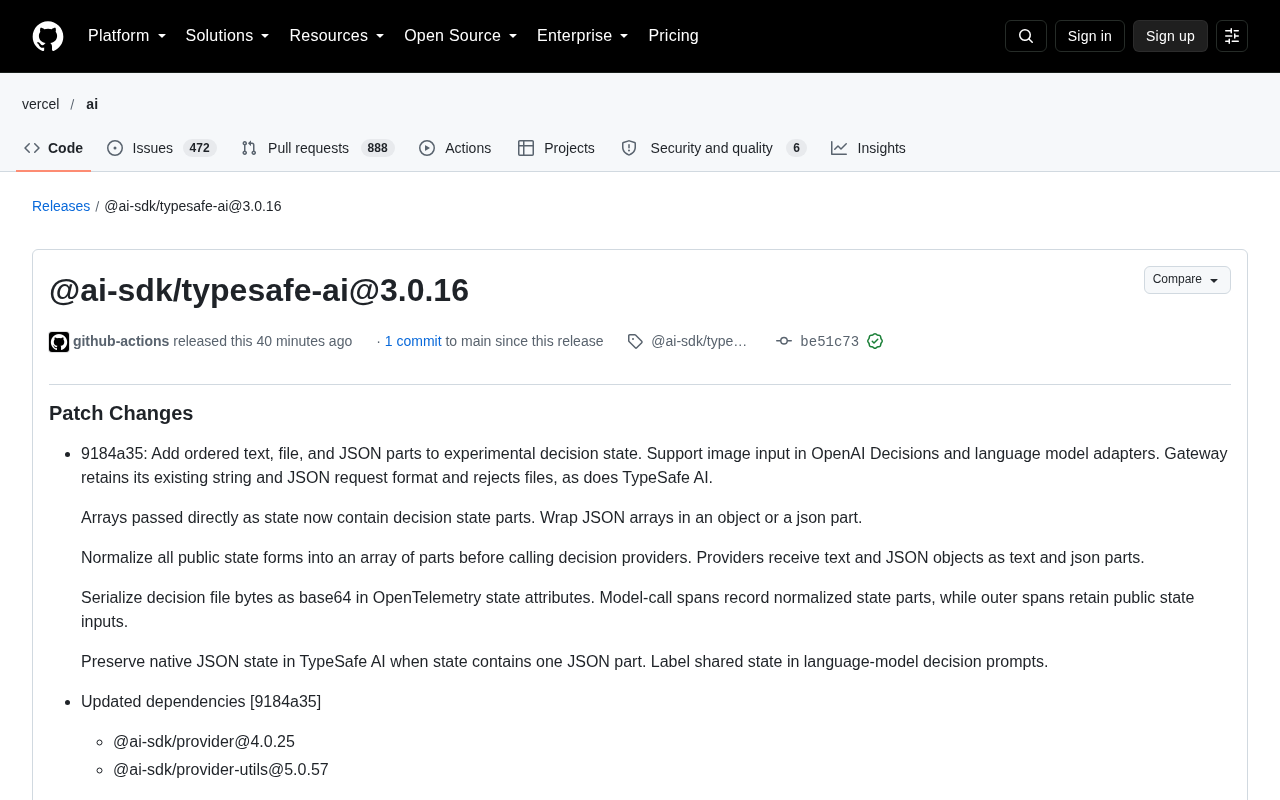The image size is (1280, 800).
Task: Click the commit icon beside be51c73
Action: (784, 341)
